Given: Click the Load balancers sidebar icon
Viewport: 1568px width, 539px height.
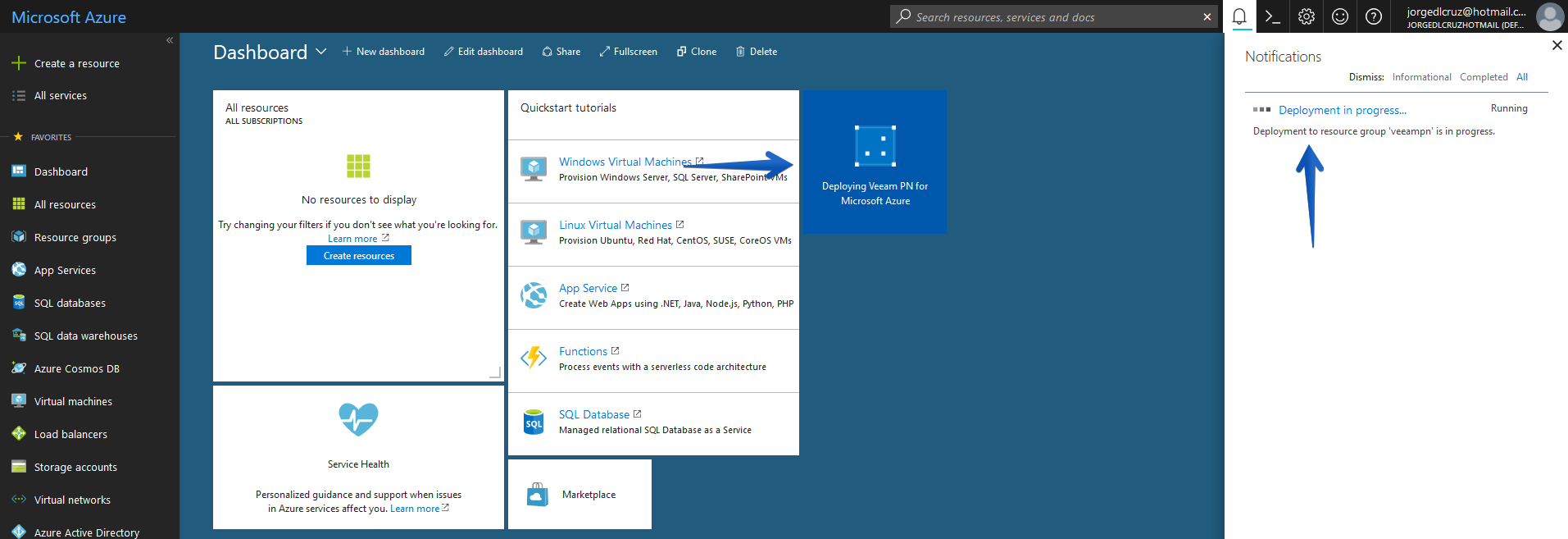Looking at the screenshot, I should pos(19,433).
